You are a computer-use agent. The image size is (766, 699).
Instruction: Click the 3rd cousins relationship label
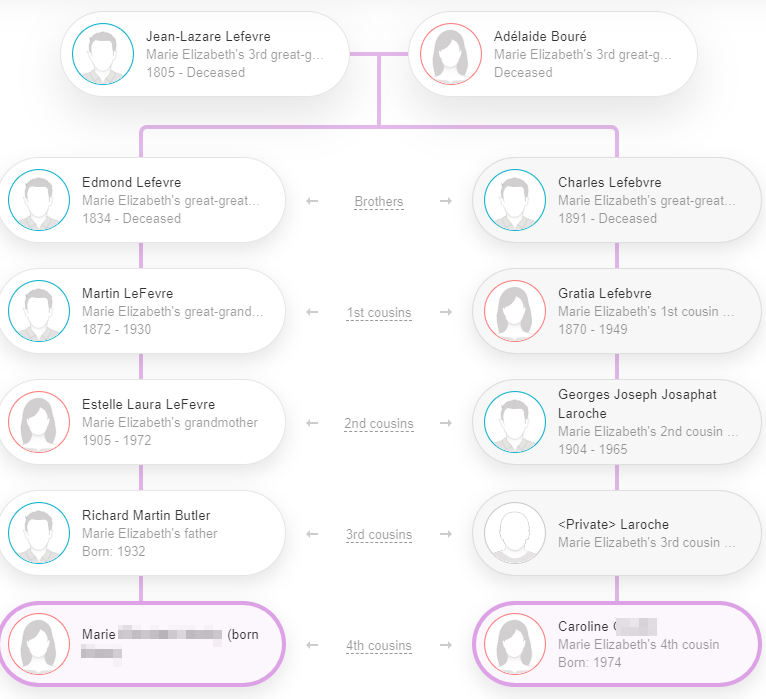point(379,535)
